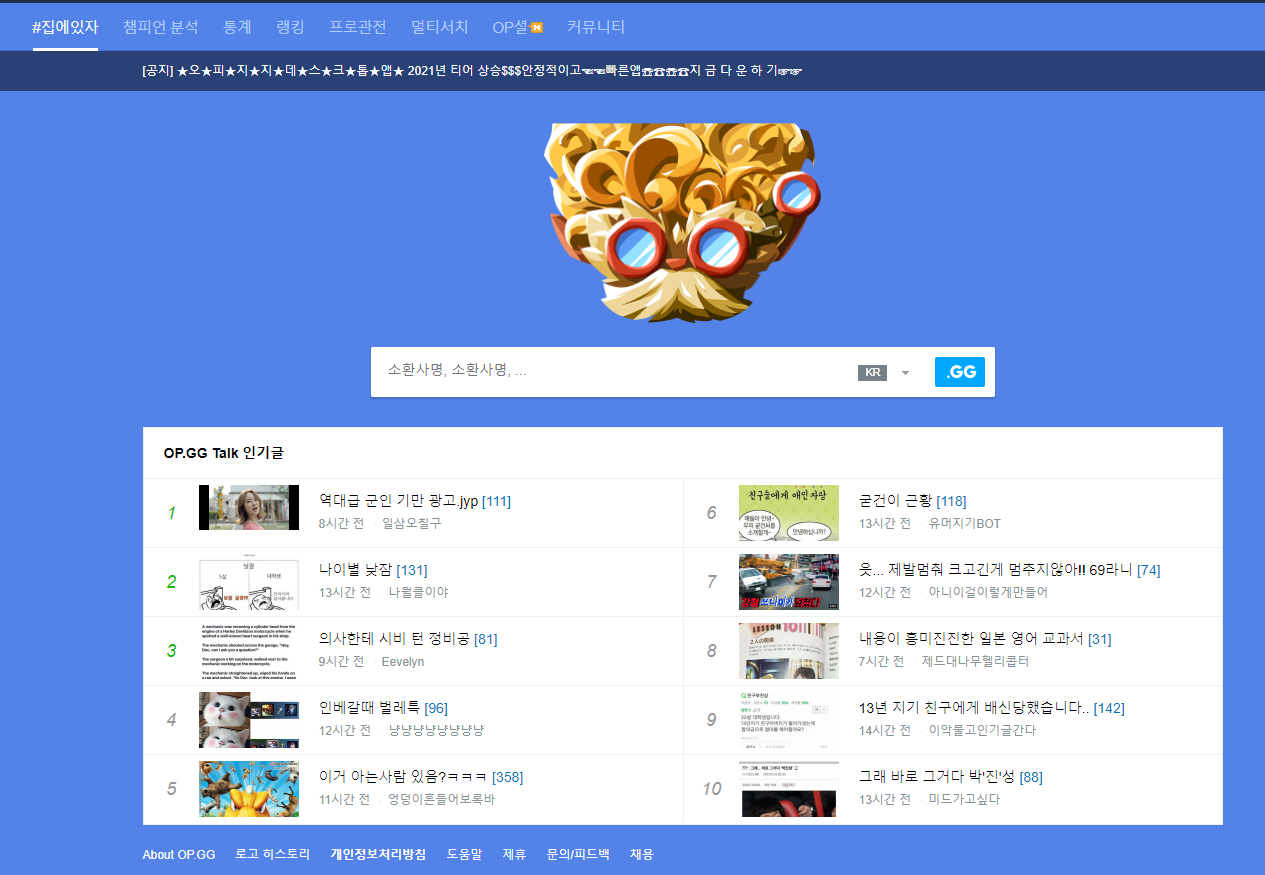The width and height of the screenshot is (1265, 875).
Task: Open 제휴 footer link
Action: click(514, 854)
